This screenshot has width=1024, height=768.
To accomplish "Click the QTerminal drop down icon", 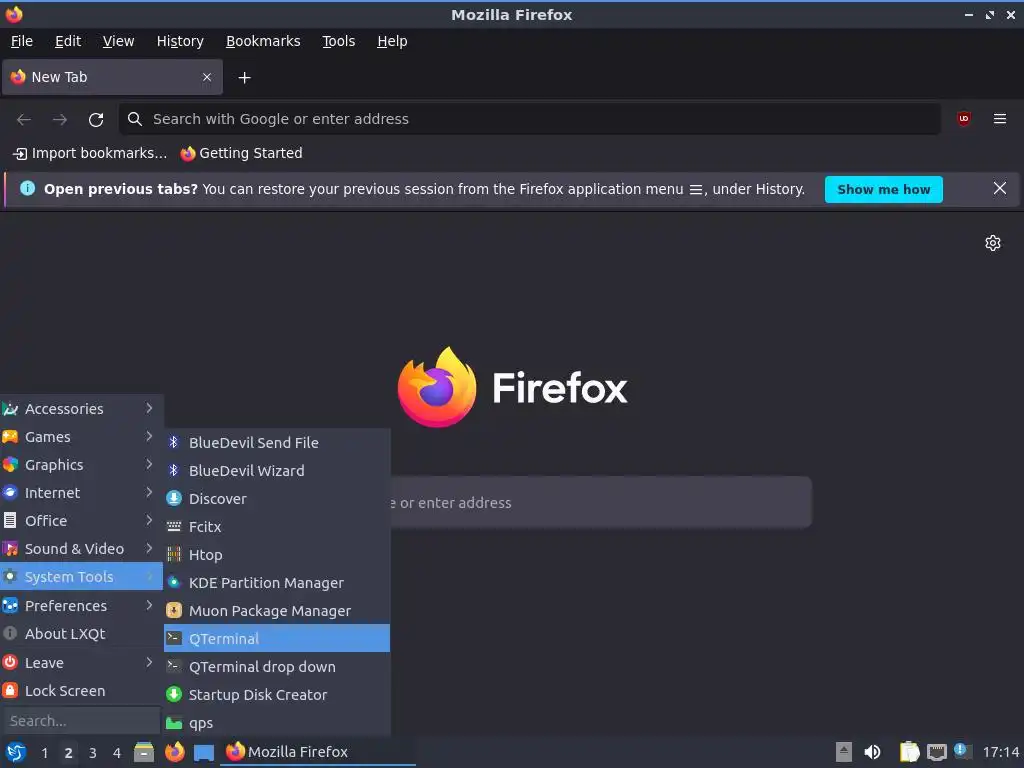I will (174, 666).
